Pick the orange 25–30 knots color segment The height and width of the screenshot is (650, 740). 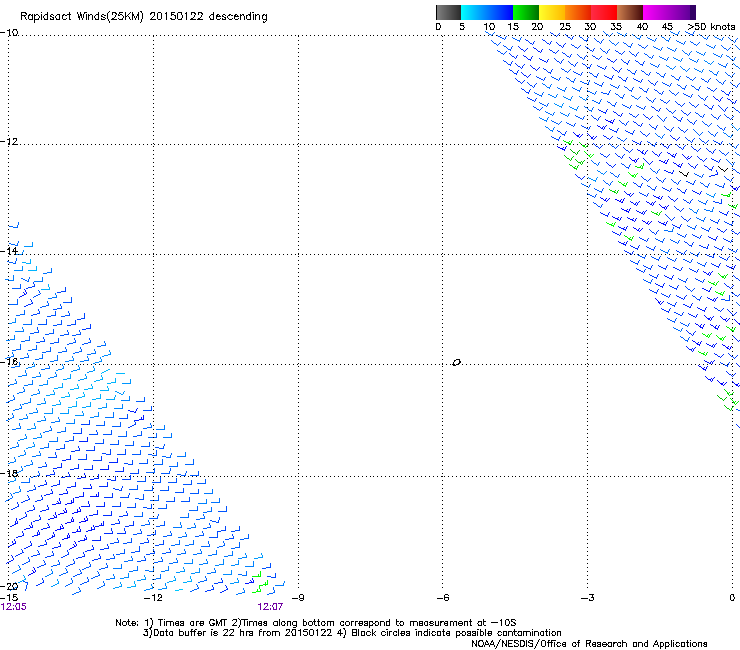(578, 12)
